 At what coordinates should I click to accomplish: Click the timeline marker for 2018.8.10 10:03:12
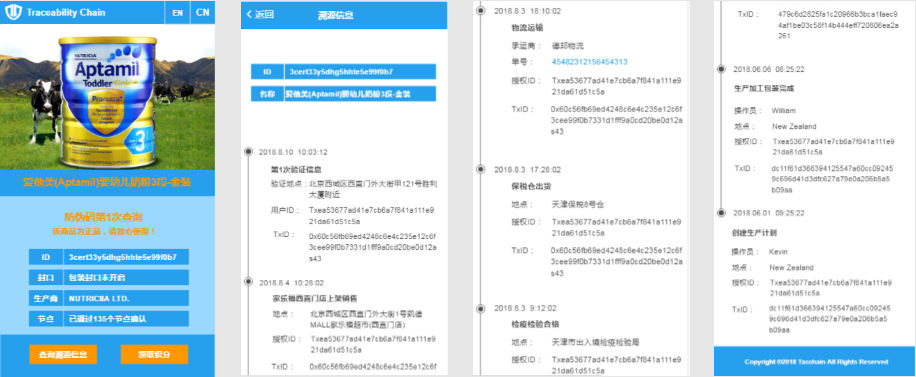[248, 152]
